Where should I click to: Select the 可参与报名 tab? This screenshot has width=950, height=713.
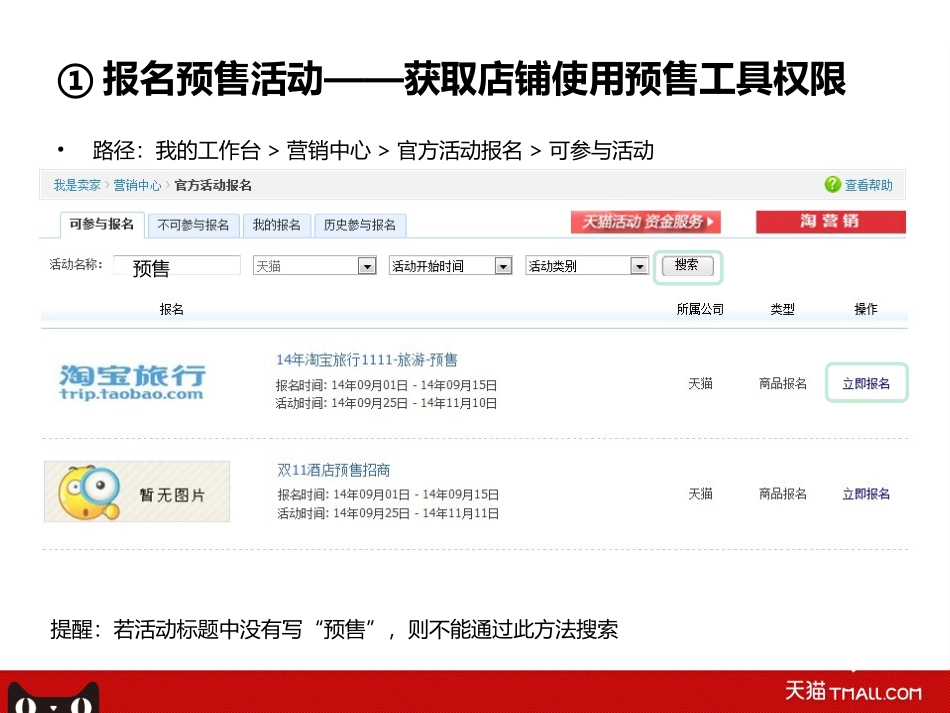(x=102, y=225)
